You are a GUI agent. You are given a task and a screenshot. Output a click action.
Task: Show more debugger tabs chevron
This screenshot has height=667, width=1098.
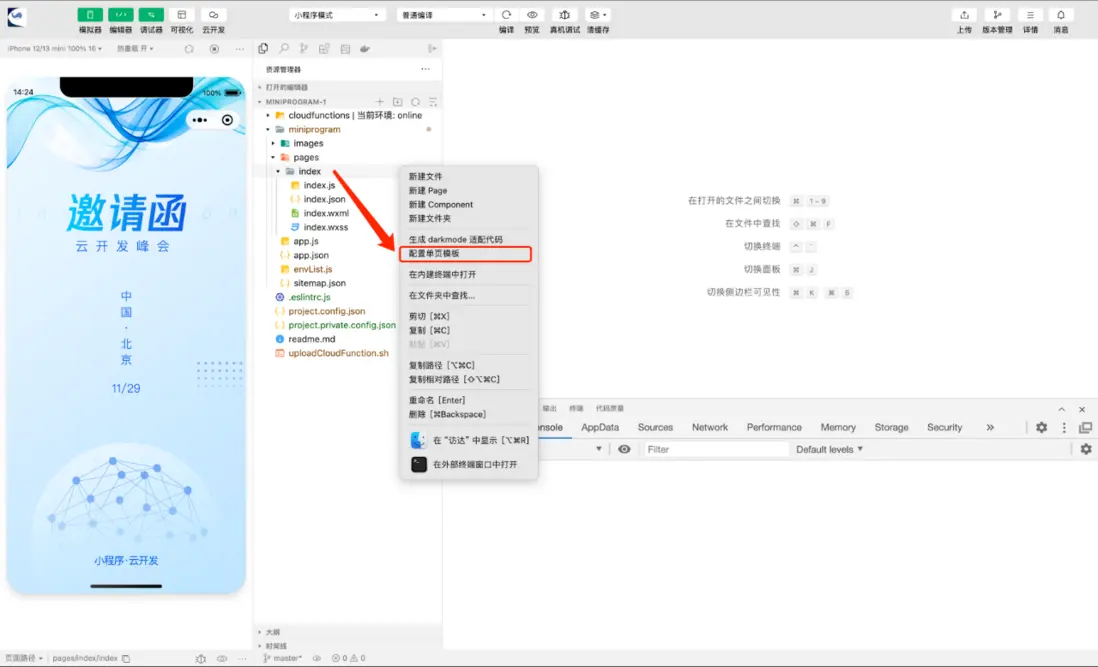tap(990, 427)
